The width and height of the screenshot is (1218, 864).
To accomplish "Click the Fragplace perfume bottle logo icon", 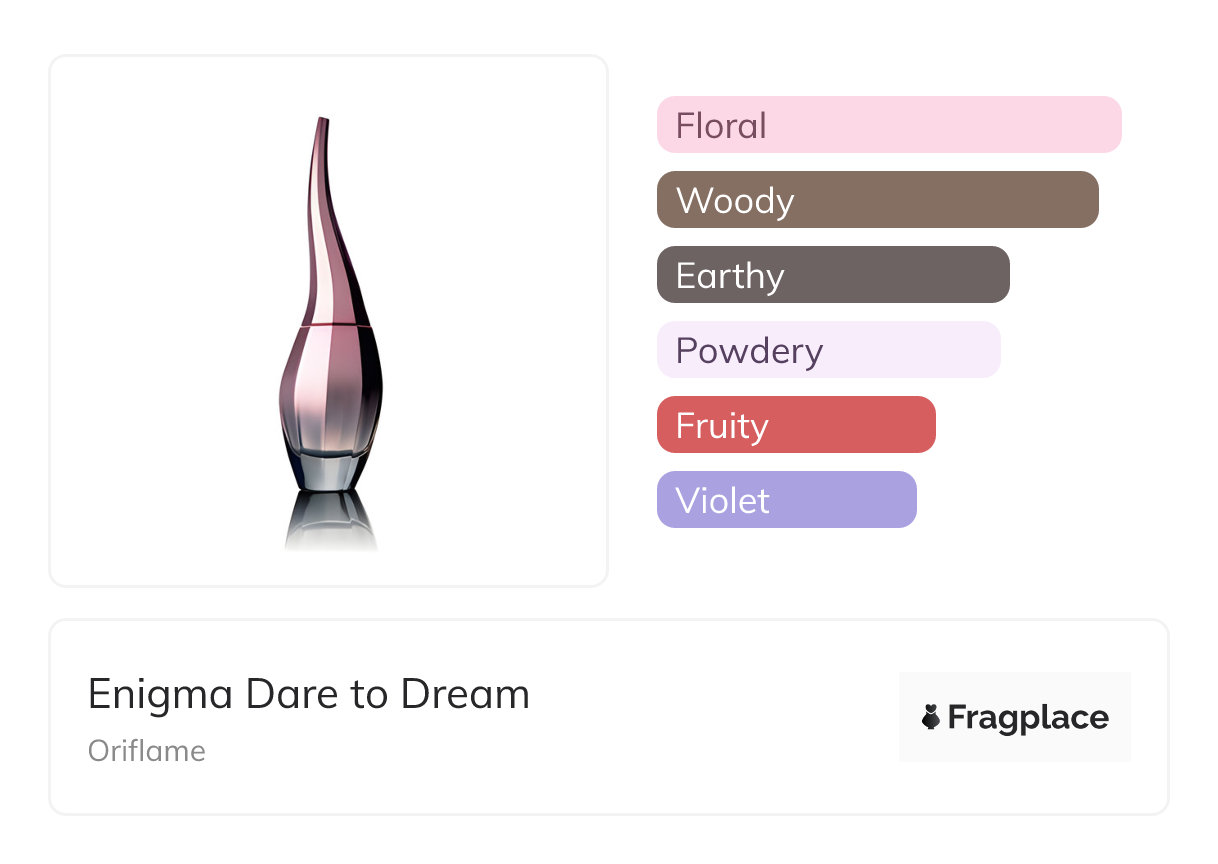I will 931,717.
